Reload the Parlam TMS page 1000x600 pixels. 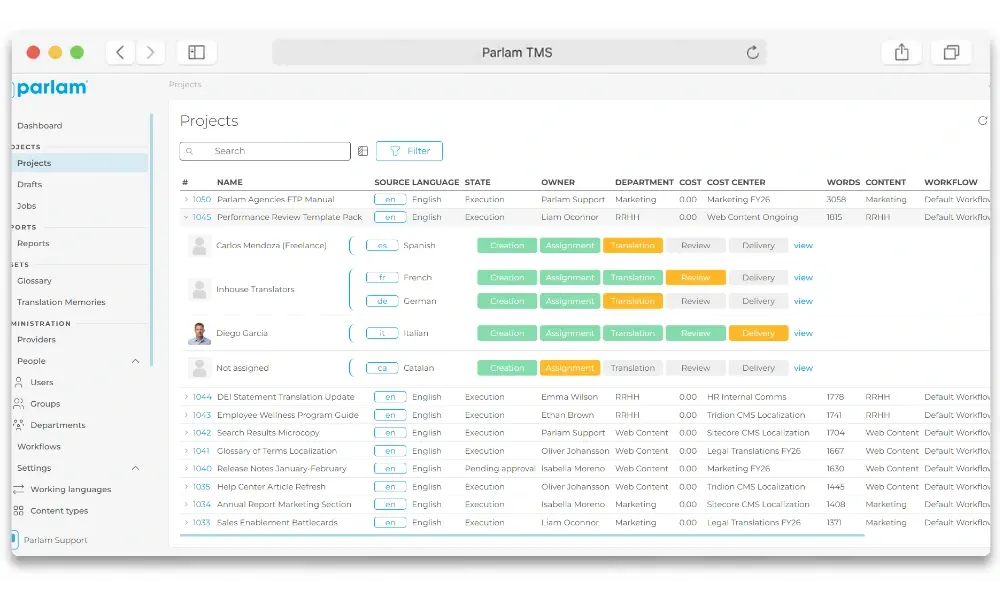pos(753,52)
